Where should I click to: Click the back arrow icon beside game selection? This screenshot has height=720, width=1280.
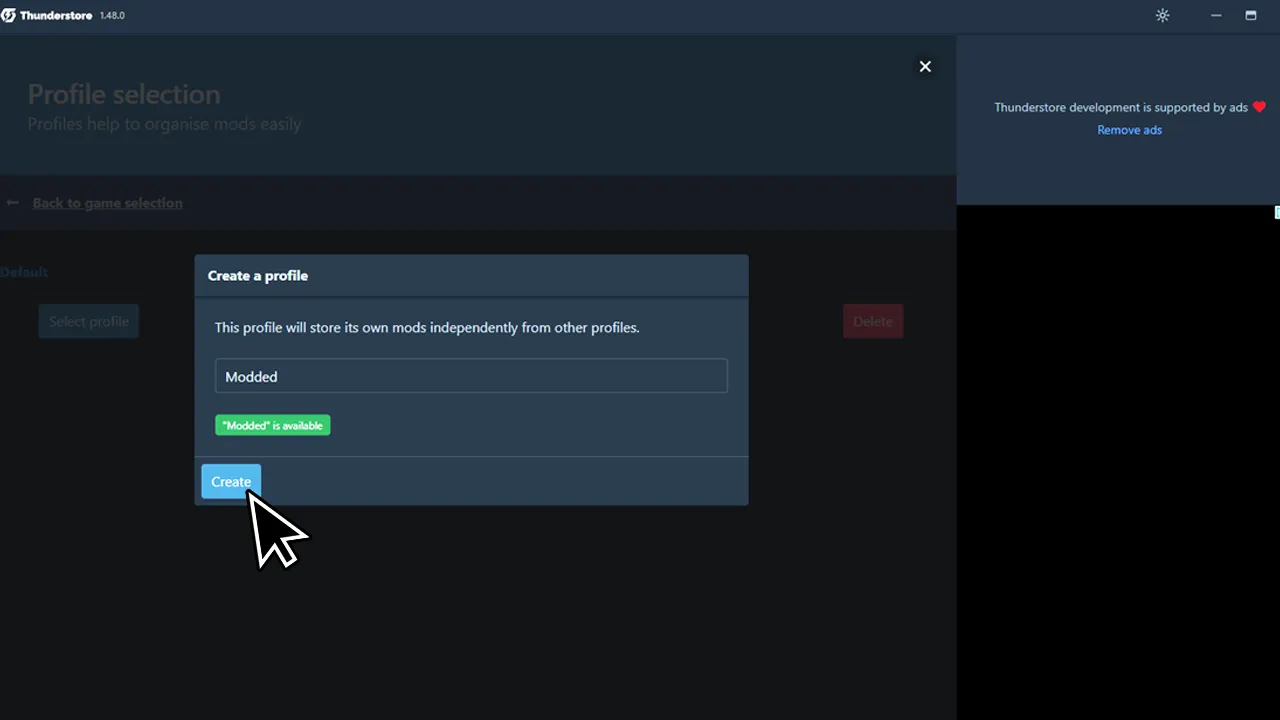(x=12, y=202)
